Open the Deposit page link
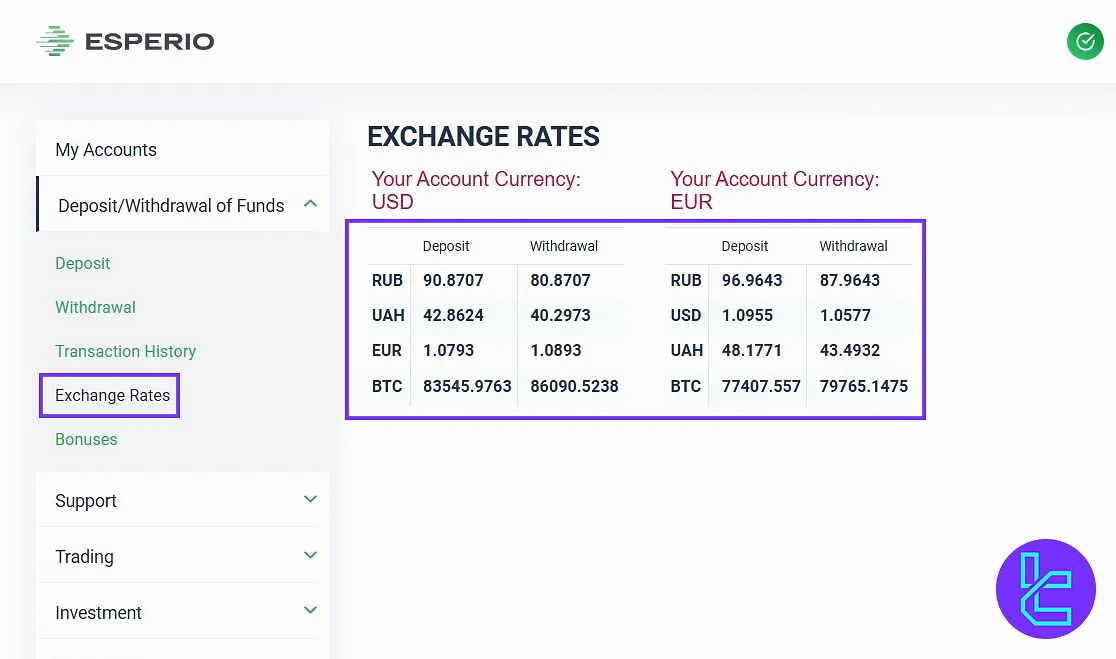Screen dimensions: 1116x659 (x=83, y=263)
